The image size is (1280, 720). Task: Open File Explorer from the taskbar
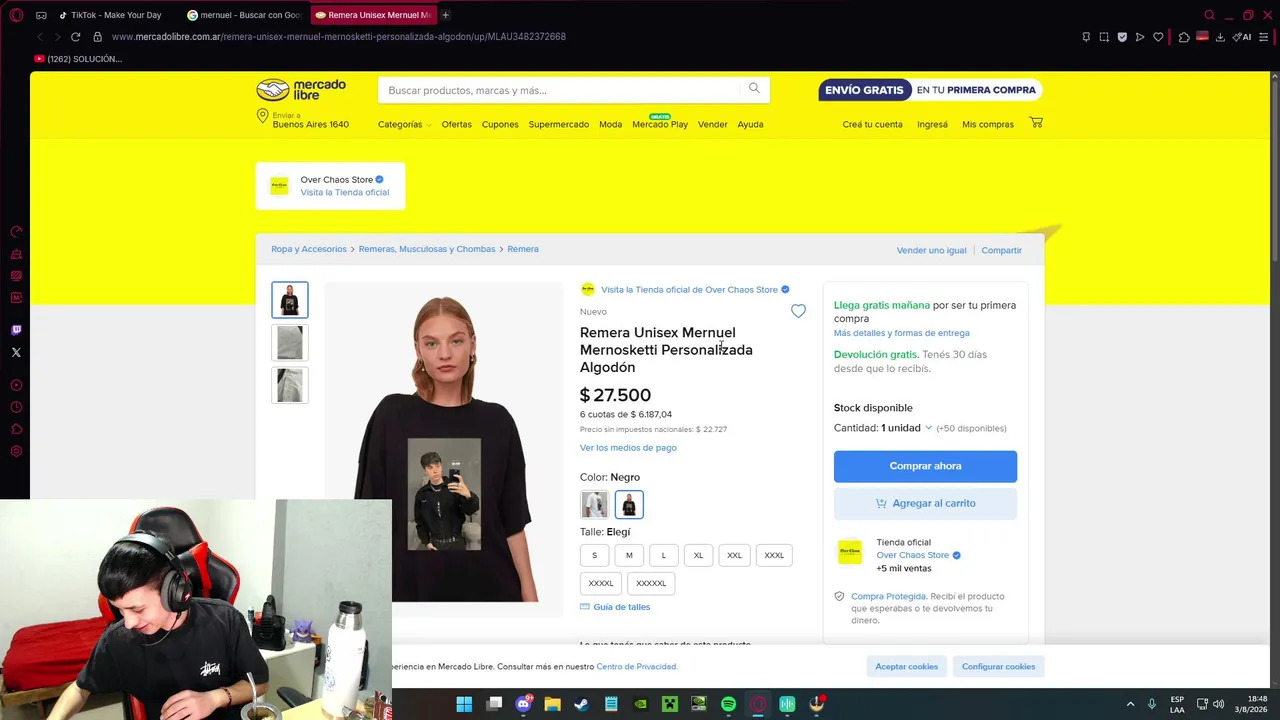[x=552, y=704]
